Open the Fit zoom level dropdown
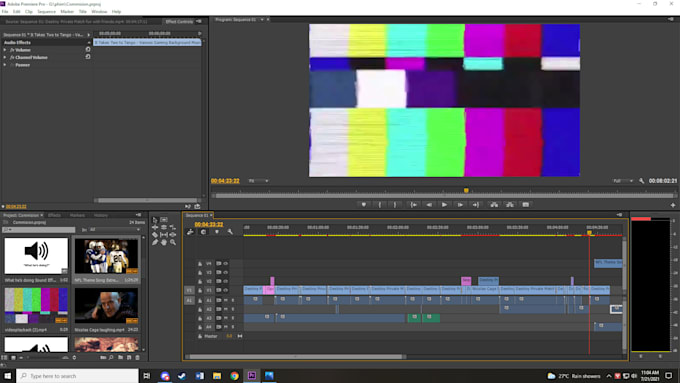 coord(258,181)
